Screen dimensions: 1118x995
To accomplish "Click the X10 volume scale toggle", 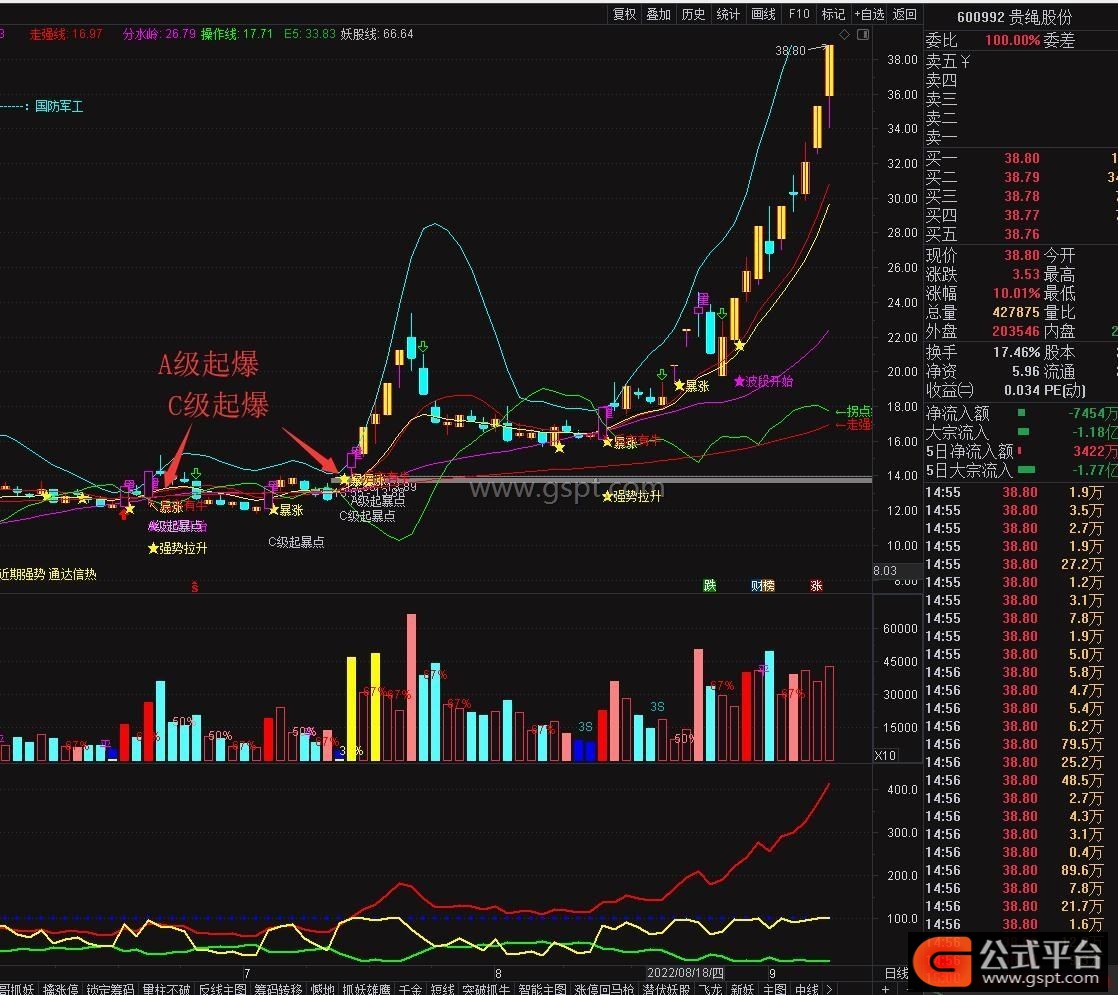I will (886, 755).
